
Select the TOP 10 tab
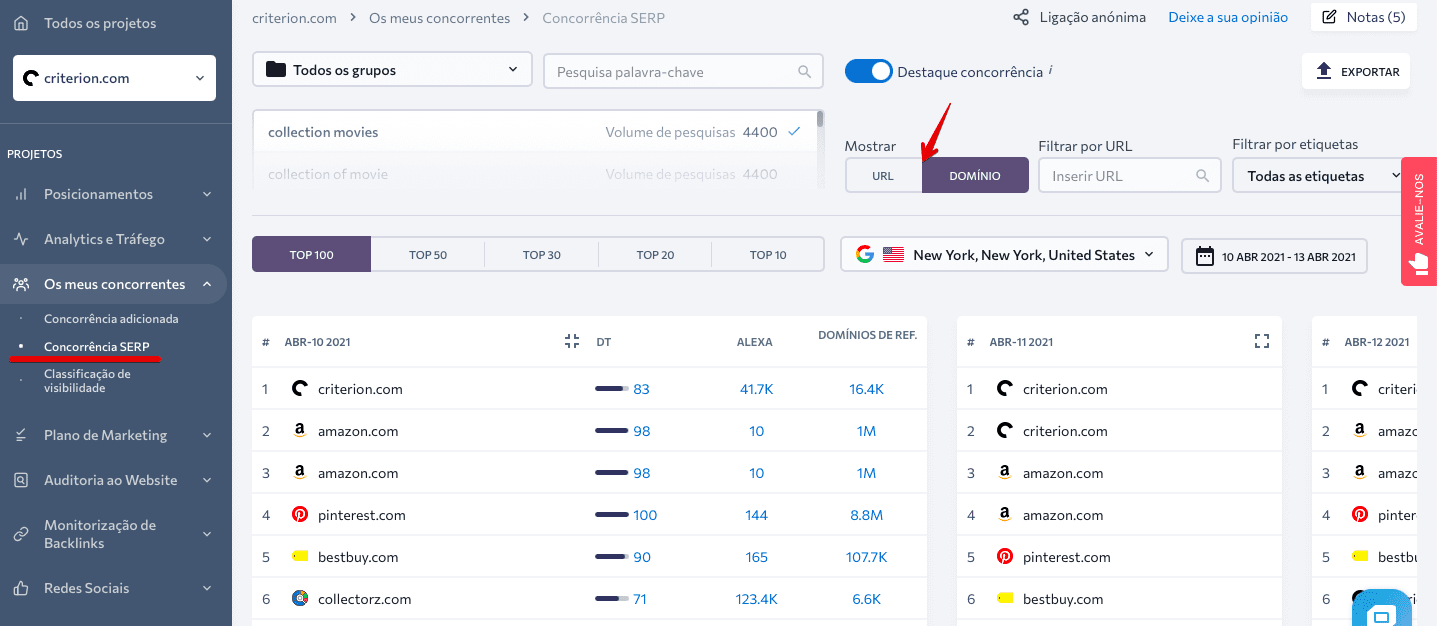pos(768,254)
